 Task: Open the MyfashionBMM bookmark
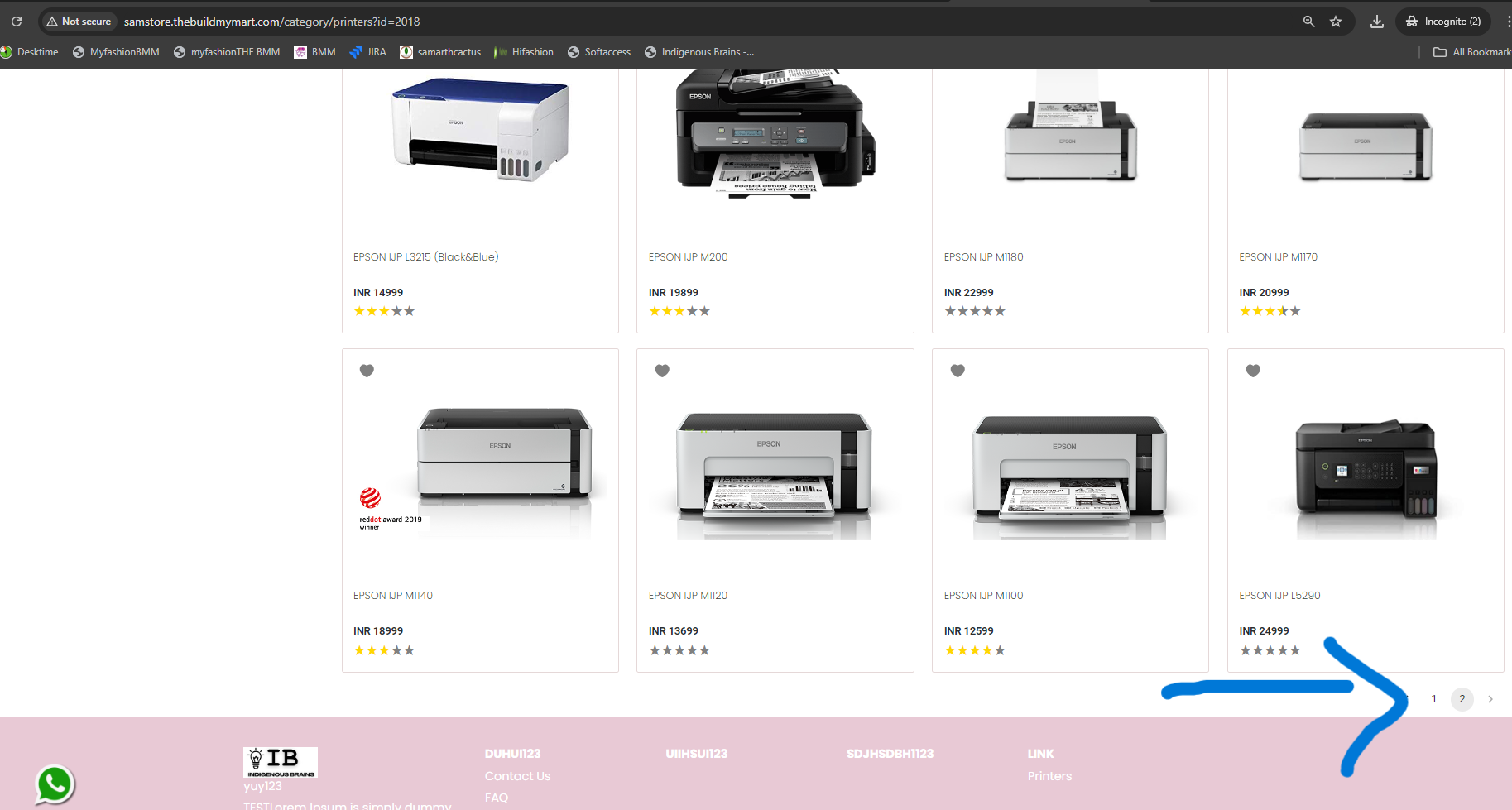tap(116, 52)
